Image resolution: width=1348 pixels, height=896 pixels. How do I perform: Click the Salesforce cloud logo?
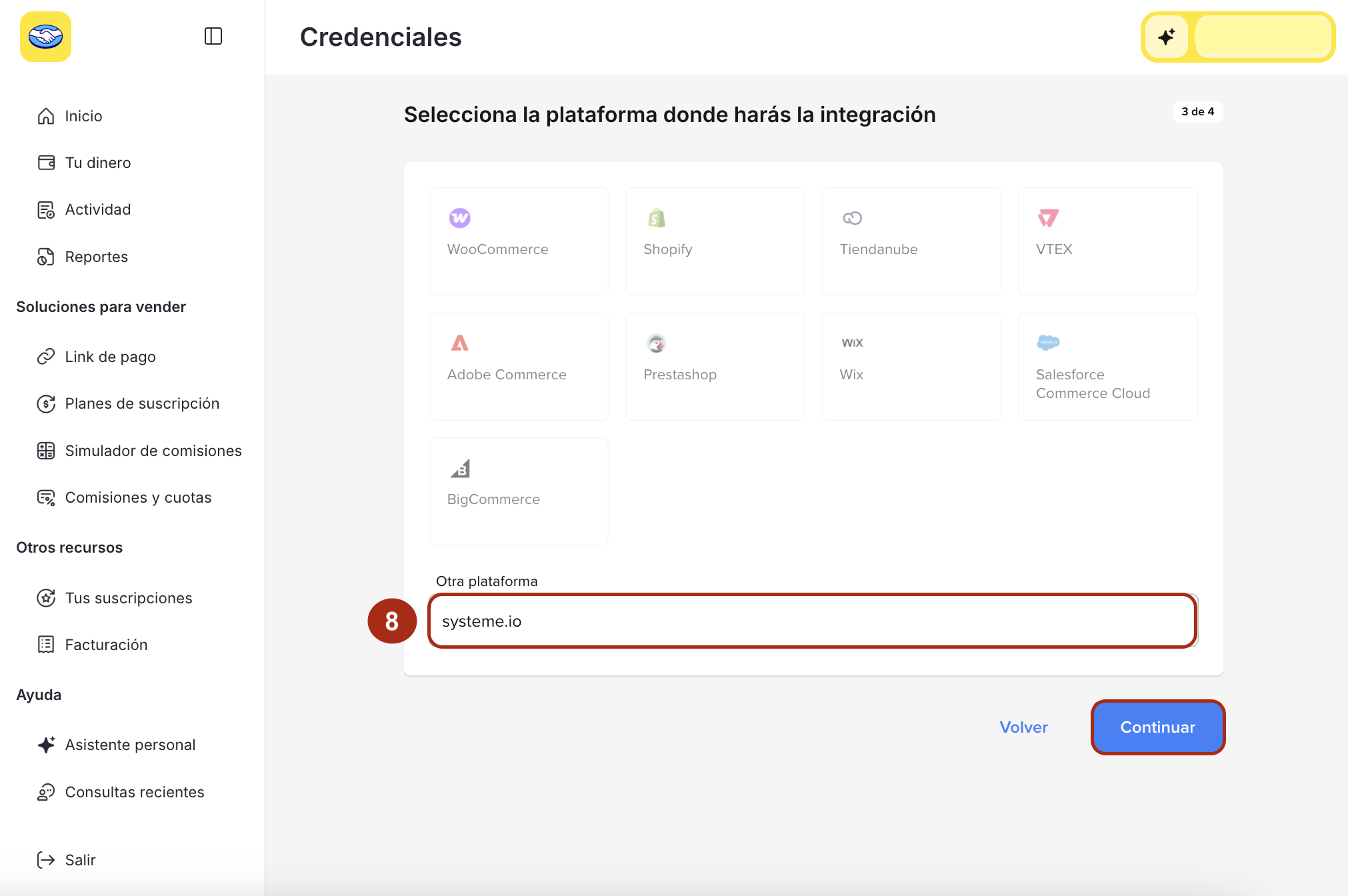pyautogui.click(x=1049, y=343)
